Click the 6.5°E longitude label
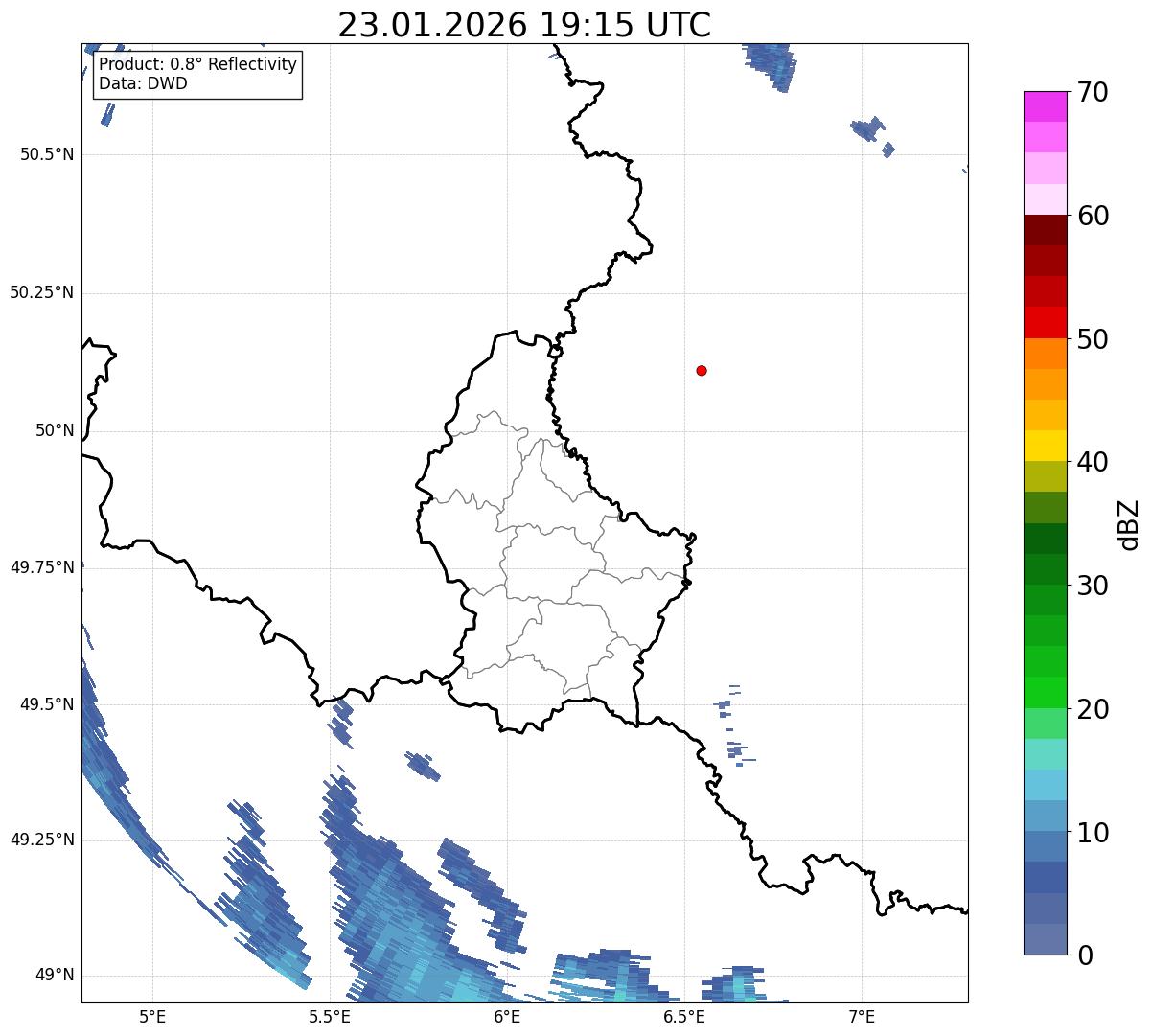The width and height of the screenshot is (1152, 1036). (x=684, y=1016)
